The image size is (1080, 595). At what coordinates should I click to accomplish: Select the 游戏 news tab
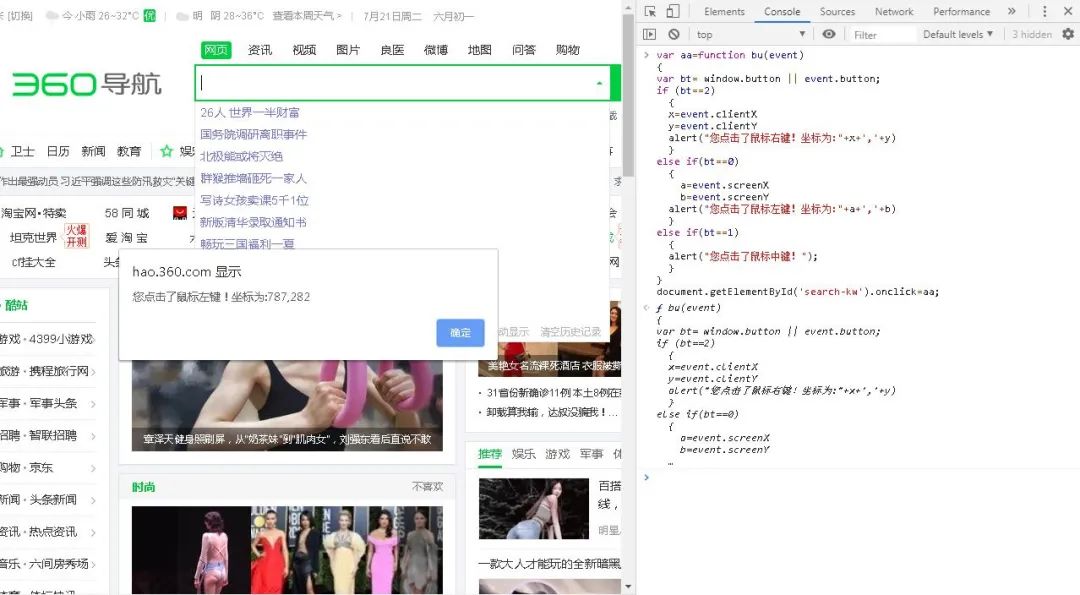pyautogui.click(x=557, y=454)
